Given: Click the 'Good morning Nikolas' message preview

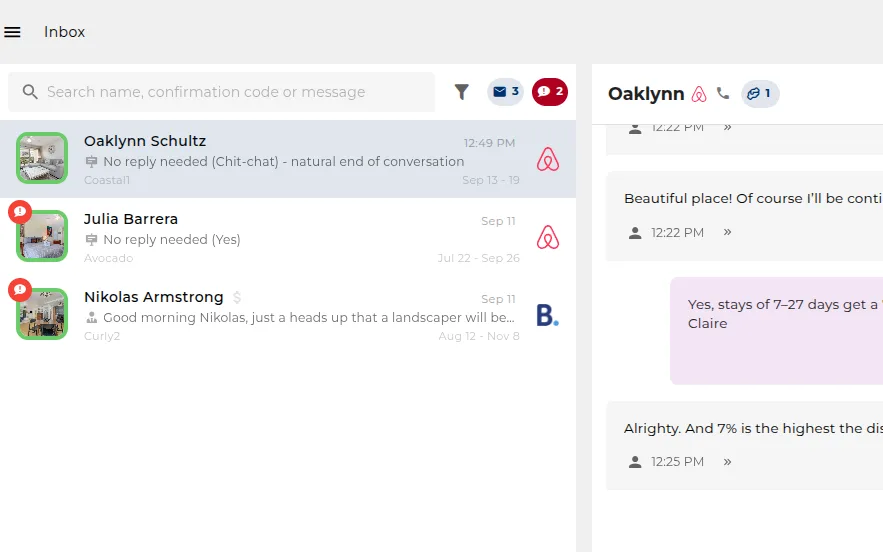Looking at the screenshot, I should (x=309, y=318).
